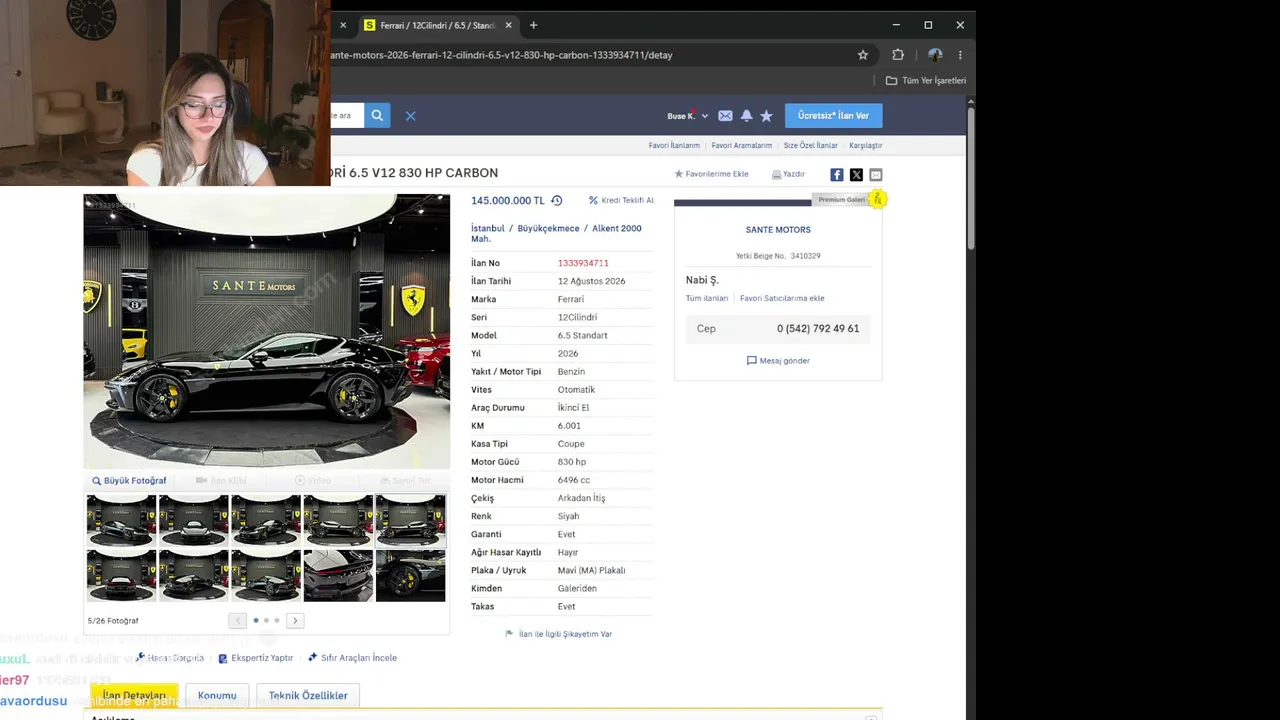
Task: Open the Tüm Yer İşaretleri bookmarks folder
Action: 926,80
